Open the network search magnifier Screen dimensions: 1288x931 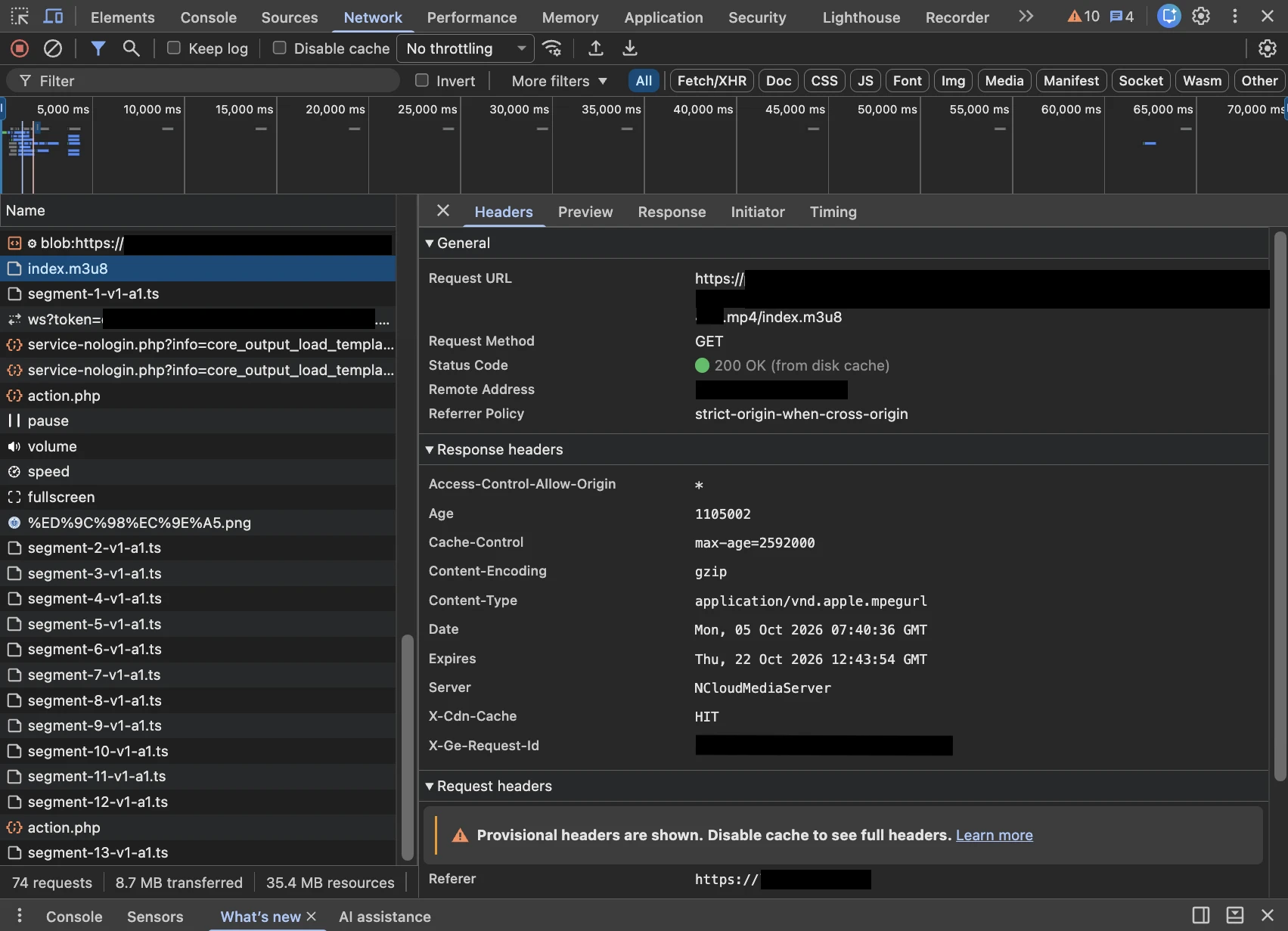(x=131, y=48)
